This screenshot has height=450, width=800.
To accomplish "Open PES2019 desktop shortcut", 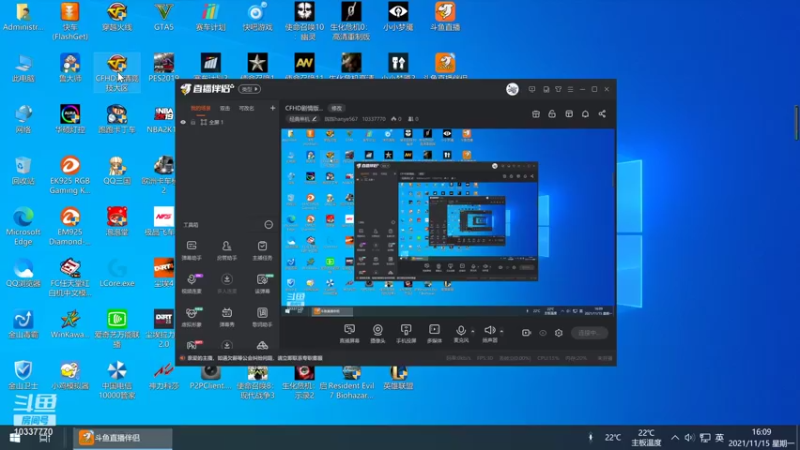I will point(164,68).
